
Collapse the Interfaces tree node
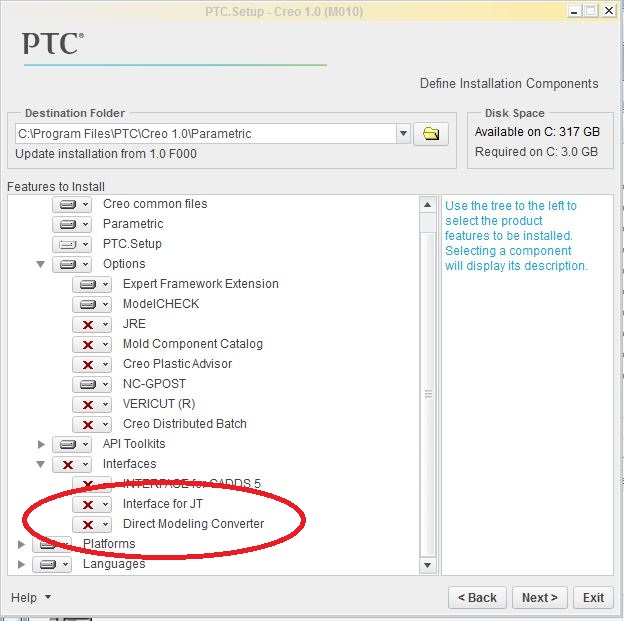(x=41, y=464)
